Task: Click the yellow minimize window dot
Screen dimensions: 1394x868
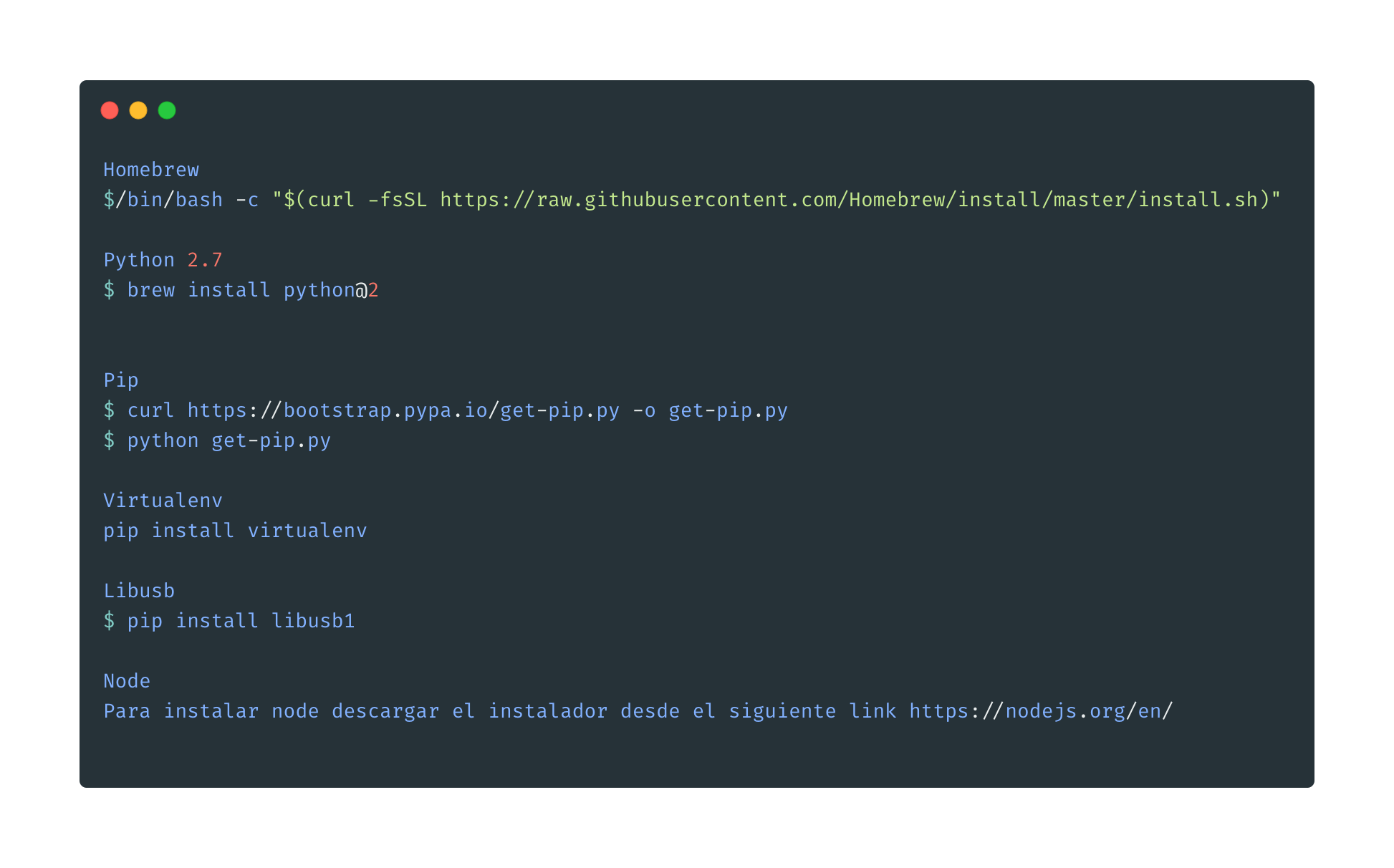Action: pyautogui.click(x=138, y=110)
